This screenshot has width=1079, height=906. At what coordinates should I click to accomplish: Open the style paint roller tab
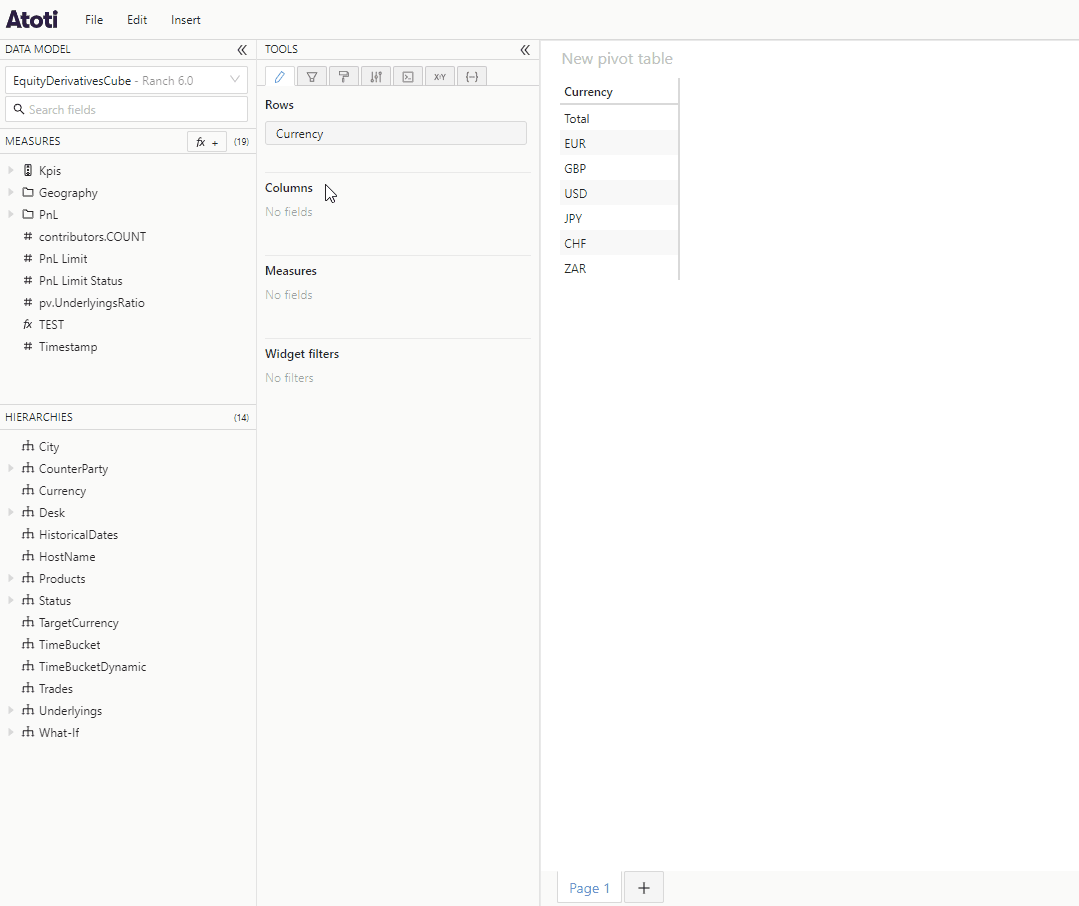pos(343,76)
